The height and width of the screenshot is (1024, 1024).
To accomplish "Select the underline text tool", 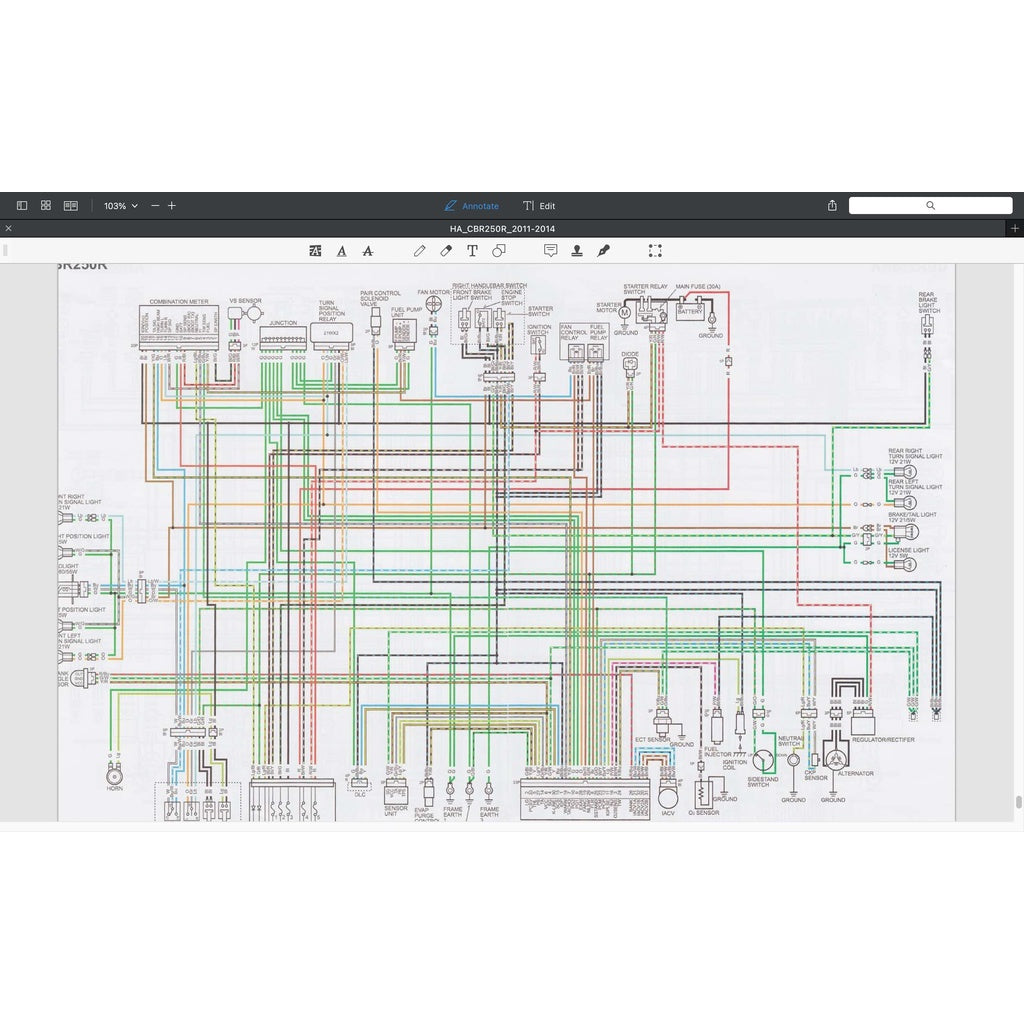I will (x=342, y=251).
